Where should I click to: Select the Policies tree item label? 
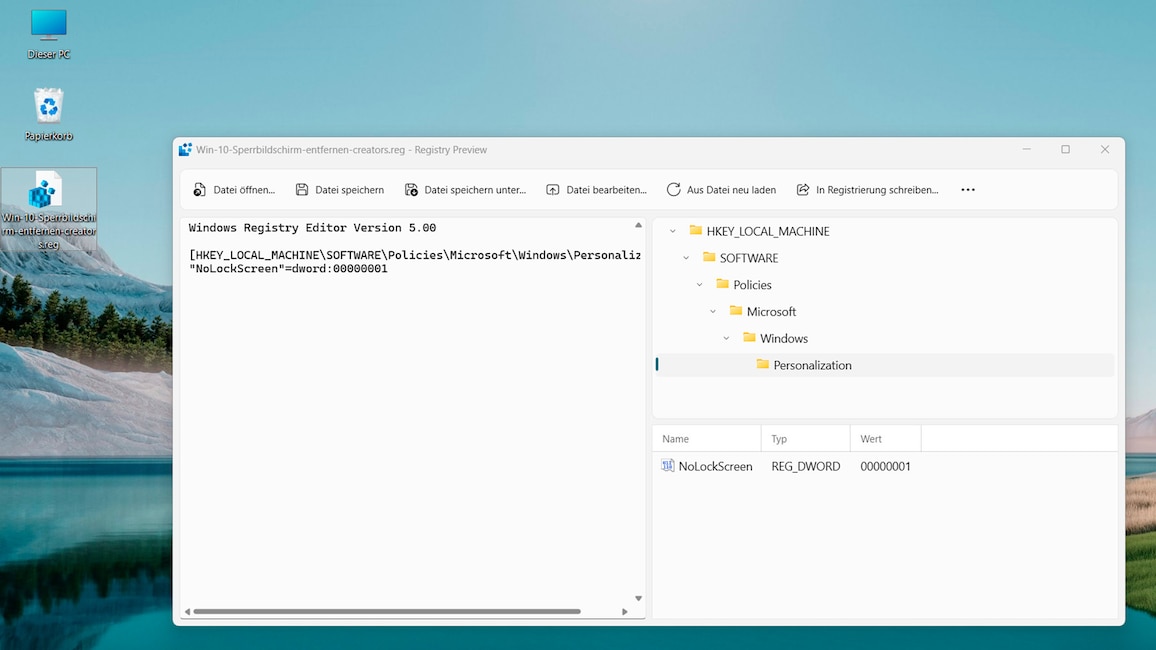click(752, 285)
